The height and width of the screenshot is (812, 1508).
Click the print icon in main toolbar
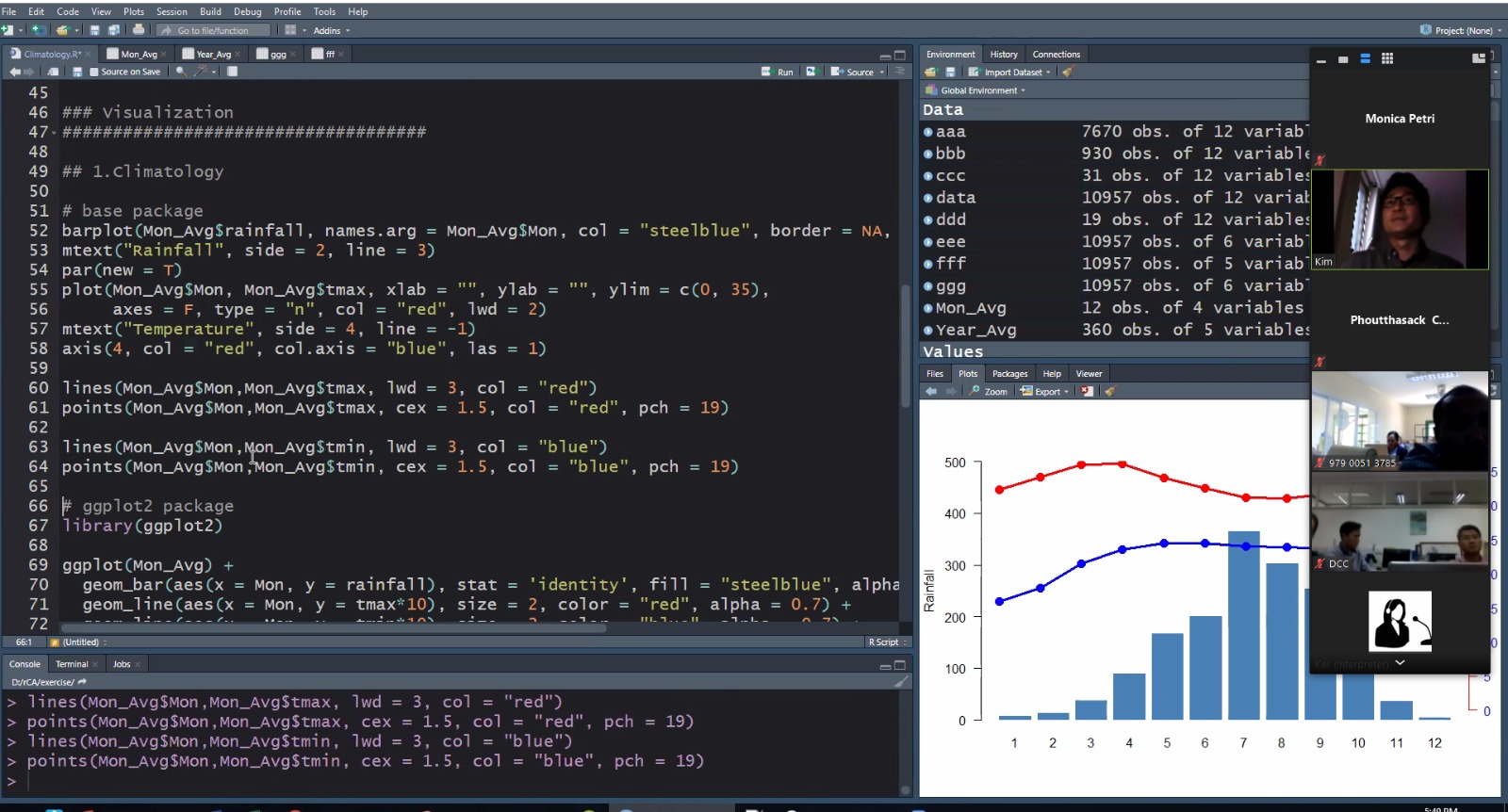coord(139,30)
